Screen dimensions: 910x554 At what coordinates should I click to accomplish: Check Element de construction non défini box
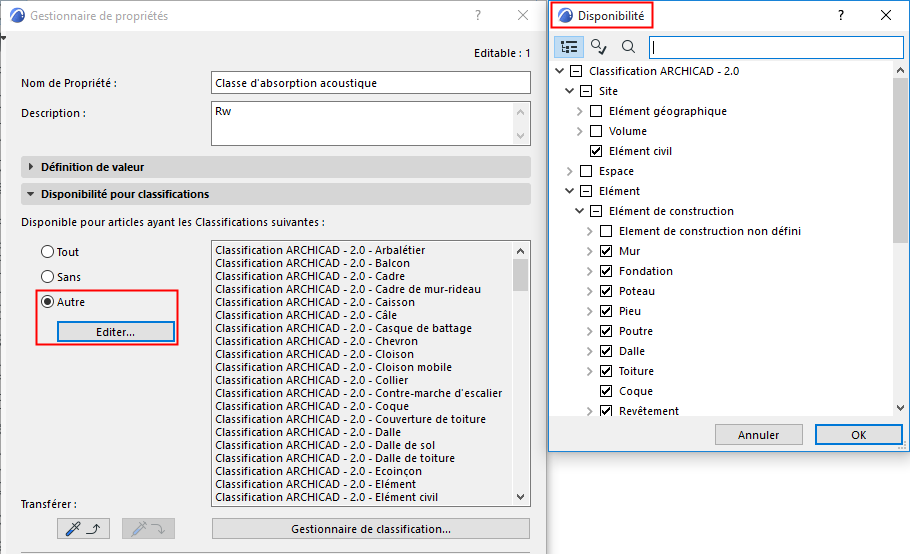[x=606, y=231]
